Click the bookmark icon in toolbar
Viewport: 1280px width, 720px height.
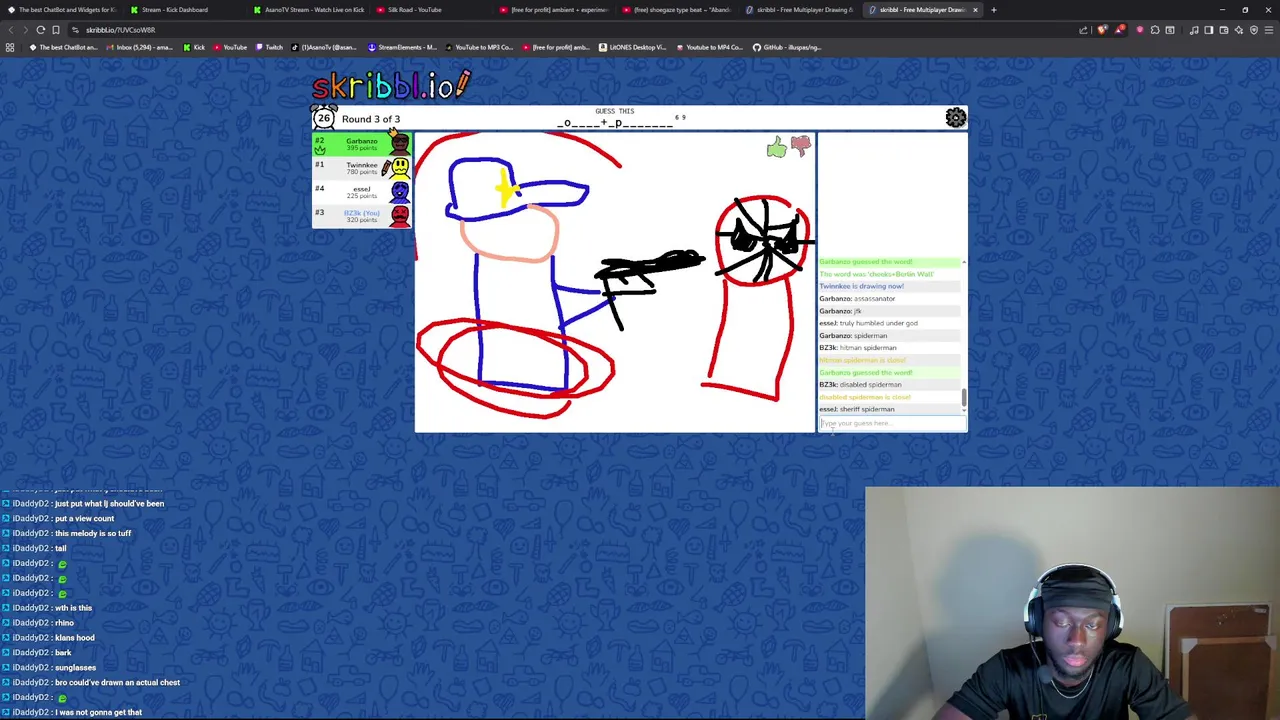(x=56, y=30)
